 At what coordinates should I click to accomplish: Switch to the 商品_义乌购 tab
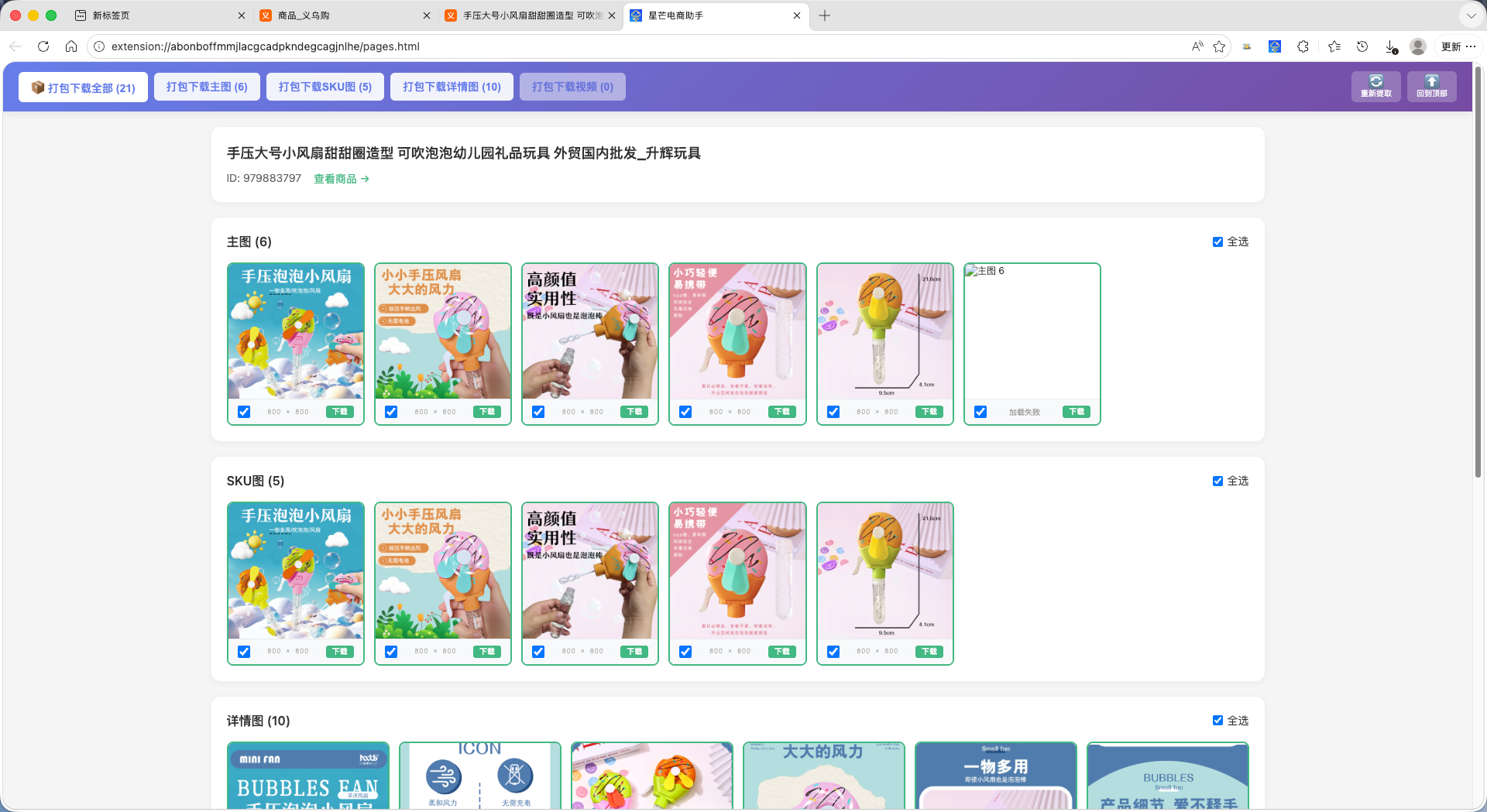[x=345, y=15]
